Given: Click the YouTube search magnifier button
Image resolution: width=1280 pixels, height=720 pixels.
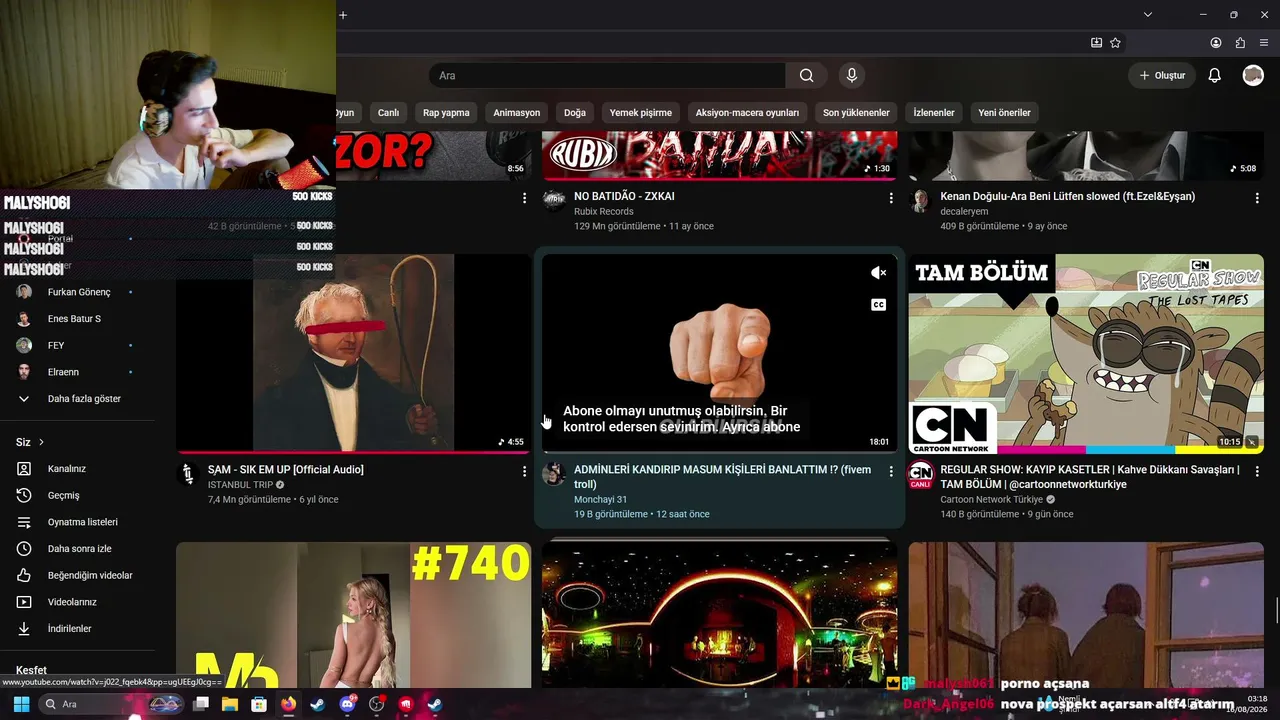Looking at the screenshot, I should pyautogui.click(x=807, y=75).
